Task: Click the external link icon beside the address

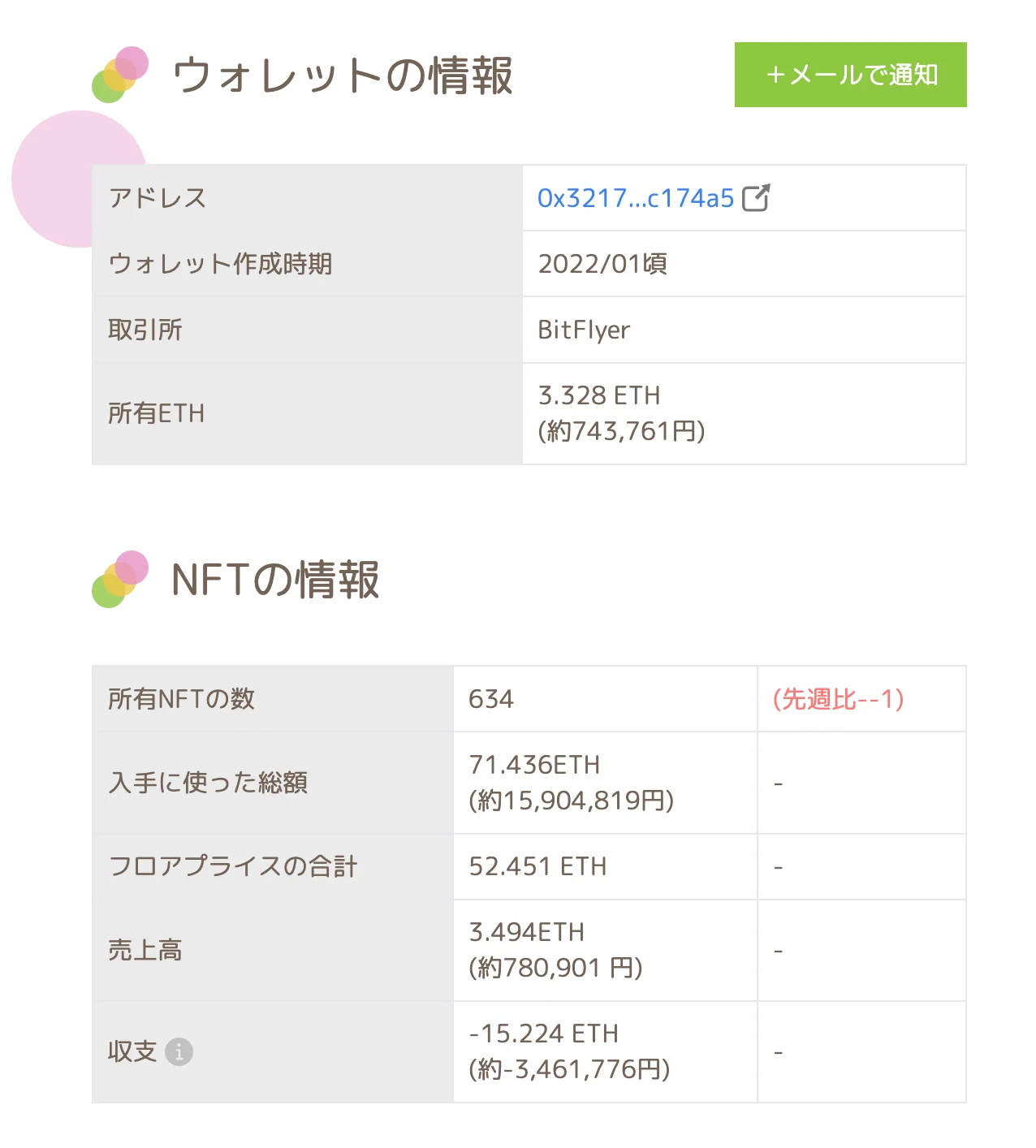Action: tap(756, 198)
